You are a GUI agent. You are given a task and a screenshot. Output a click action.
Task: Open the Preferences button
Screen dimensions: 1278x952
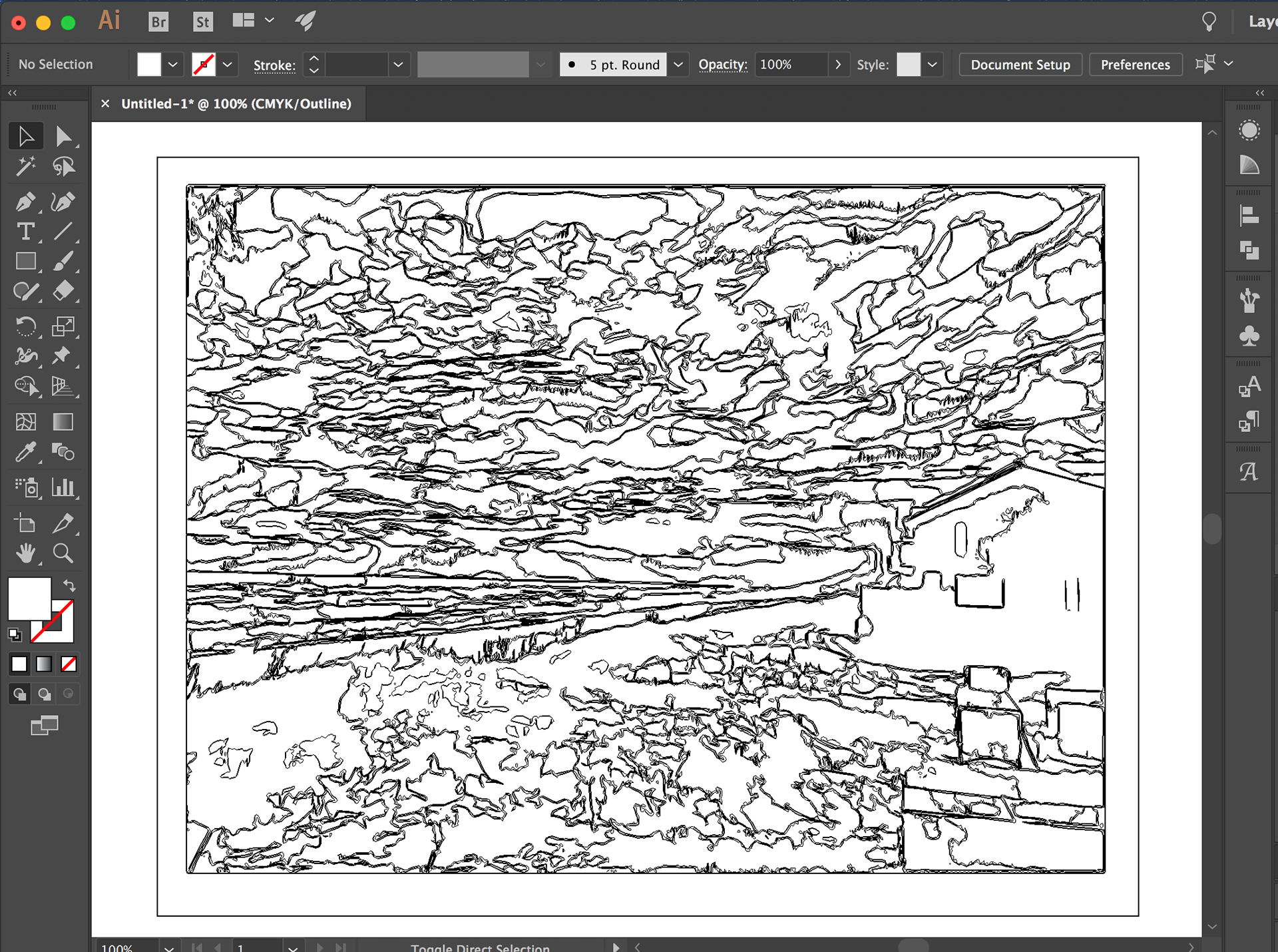pos(1135,65)
